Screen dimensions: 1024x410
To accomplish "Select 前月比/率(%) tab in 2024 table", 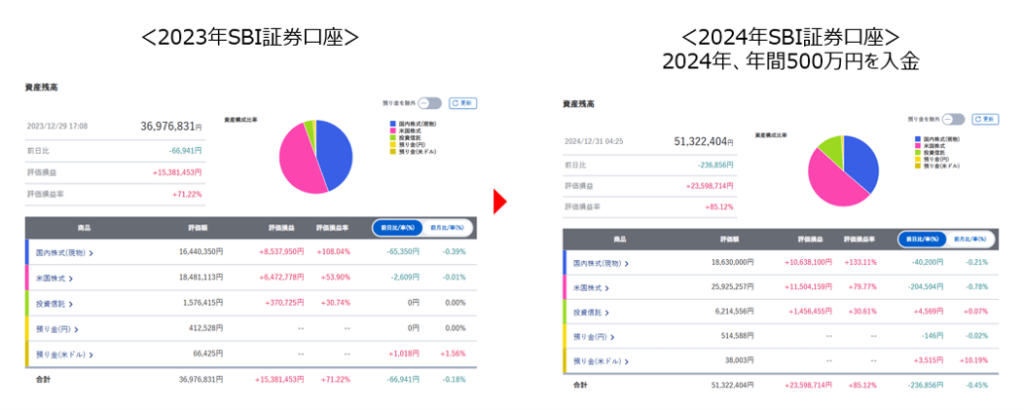I will 970,239.
